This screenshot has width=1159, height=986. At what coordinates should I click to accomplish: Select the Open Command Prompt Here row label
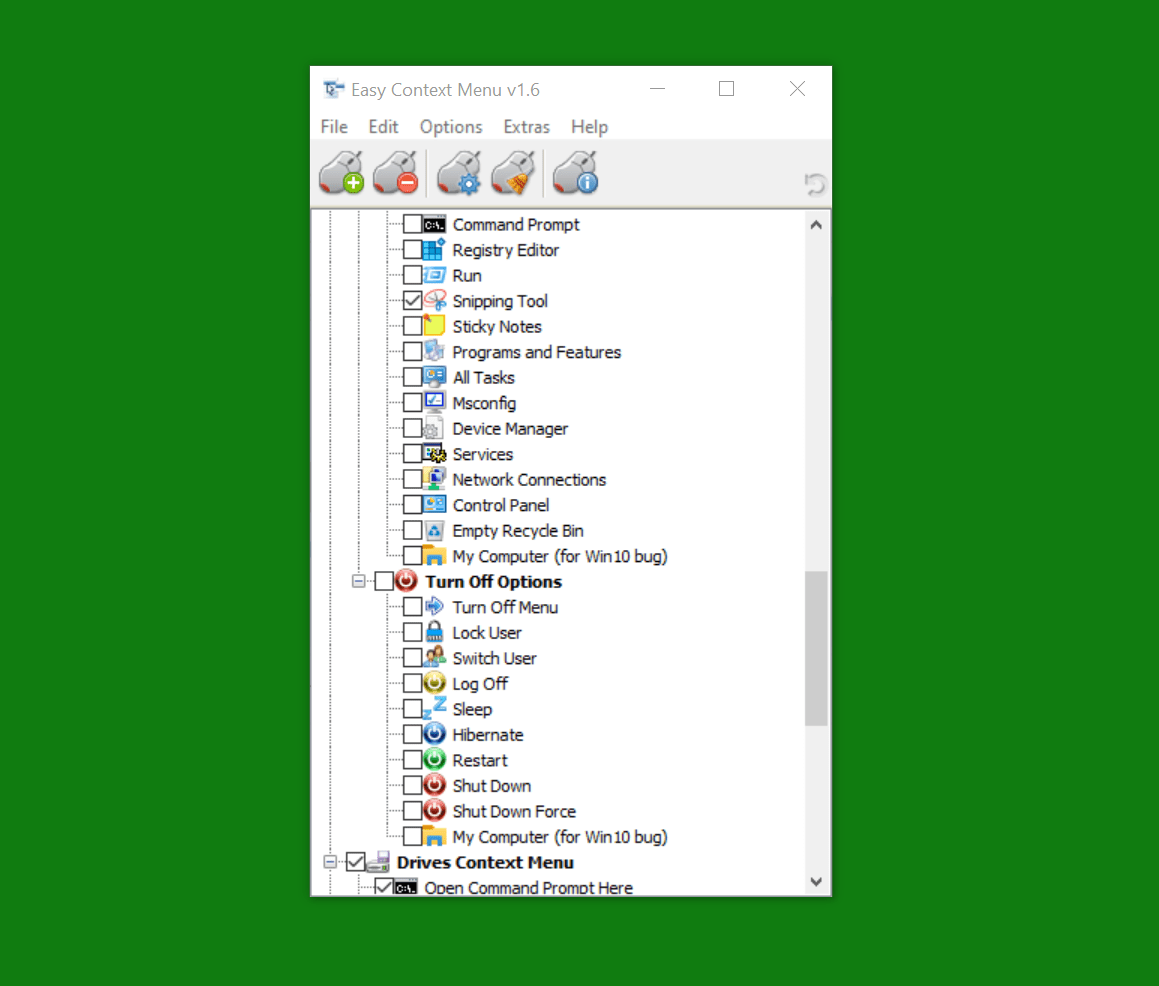click(528, 888)
